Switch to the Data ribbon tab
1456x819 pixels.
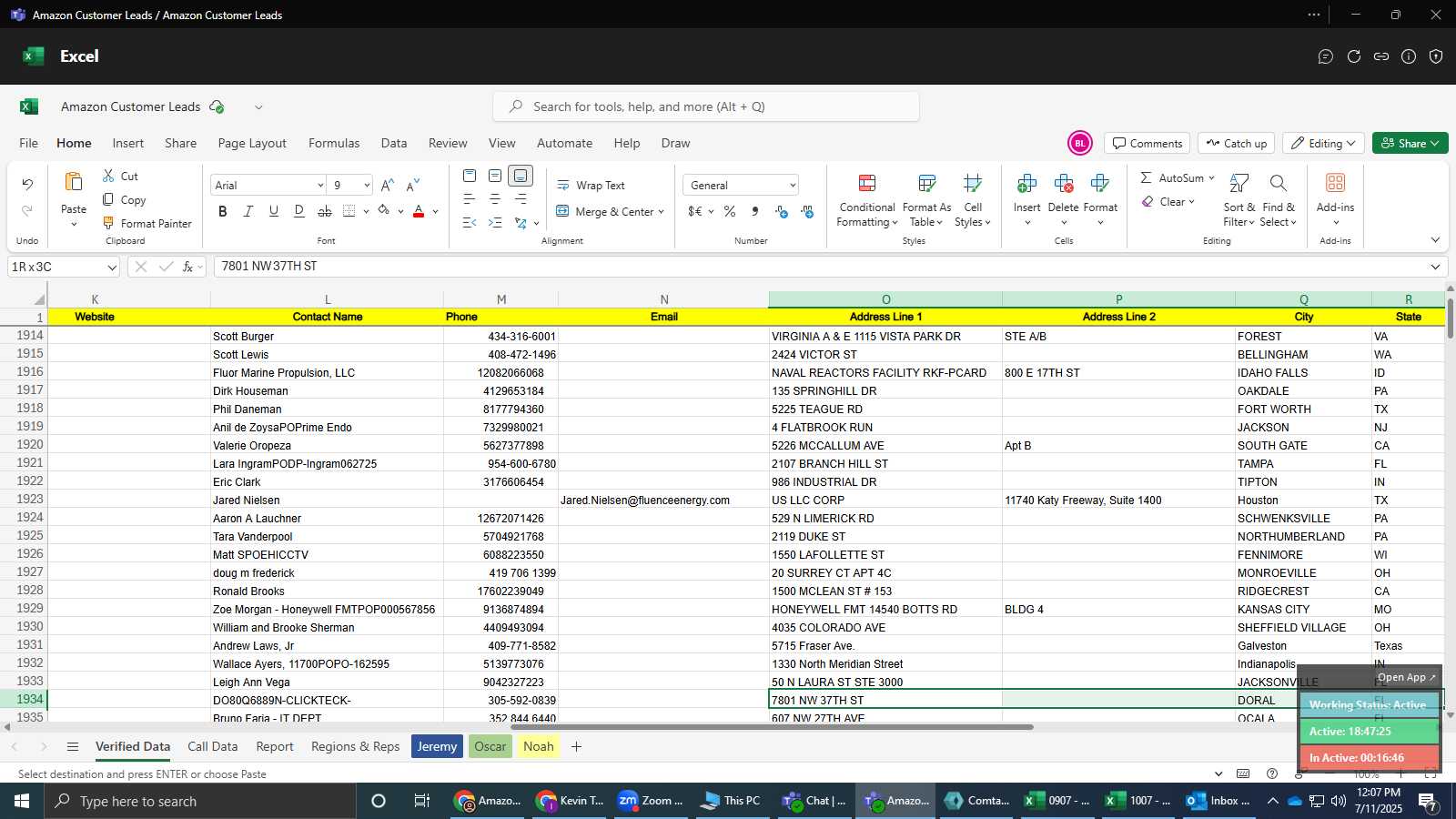point(394,143)
